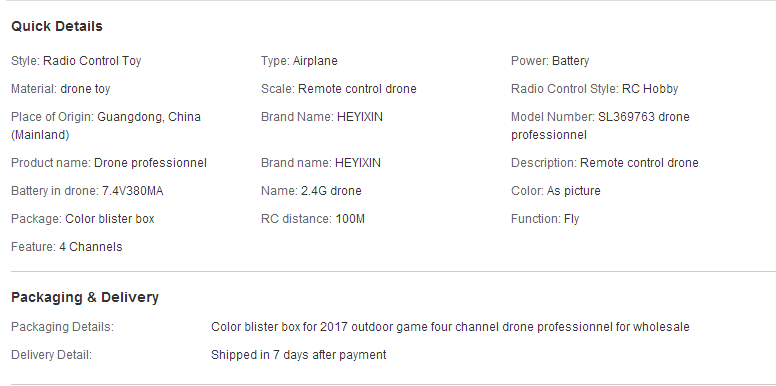Image resolution: width=776 pixels, height=386 pixels.
Task: Click Description: Remote control drone entry
Action: tap(604, 163)
